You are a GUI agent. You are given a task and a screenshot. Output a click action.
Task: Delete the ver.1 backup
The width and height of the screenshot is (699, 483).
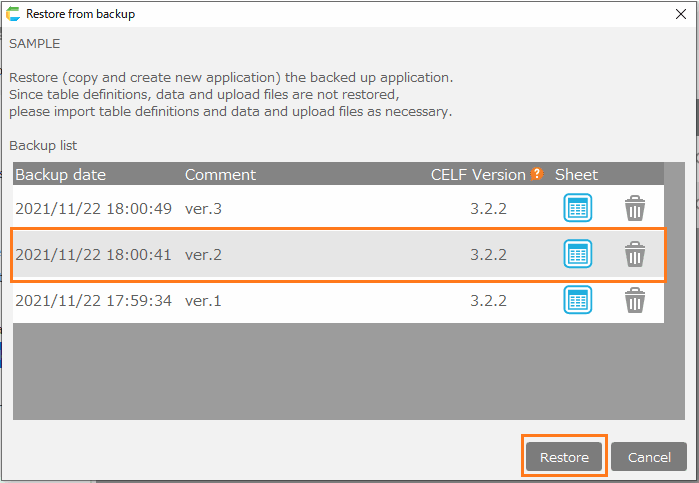[x=635, y=299]
